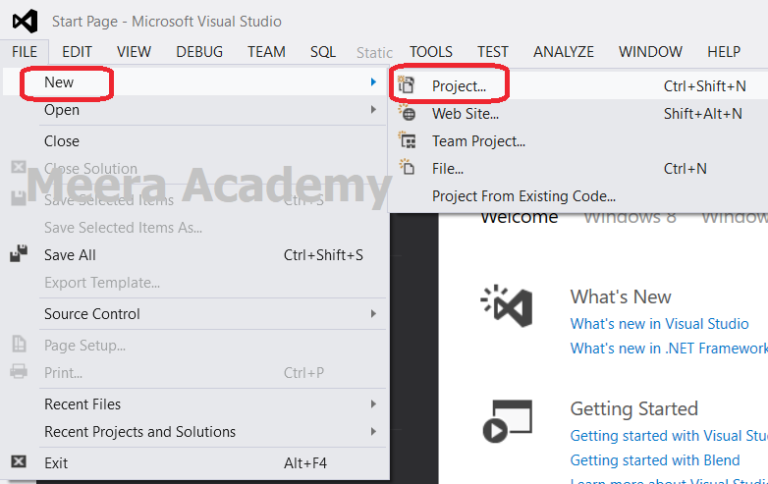The image size is (768, 484).
Task: Expand the Source Control submenu
Action: tap(373, 314)
